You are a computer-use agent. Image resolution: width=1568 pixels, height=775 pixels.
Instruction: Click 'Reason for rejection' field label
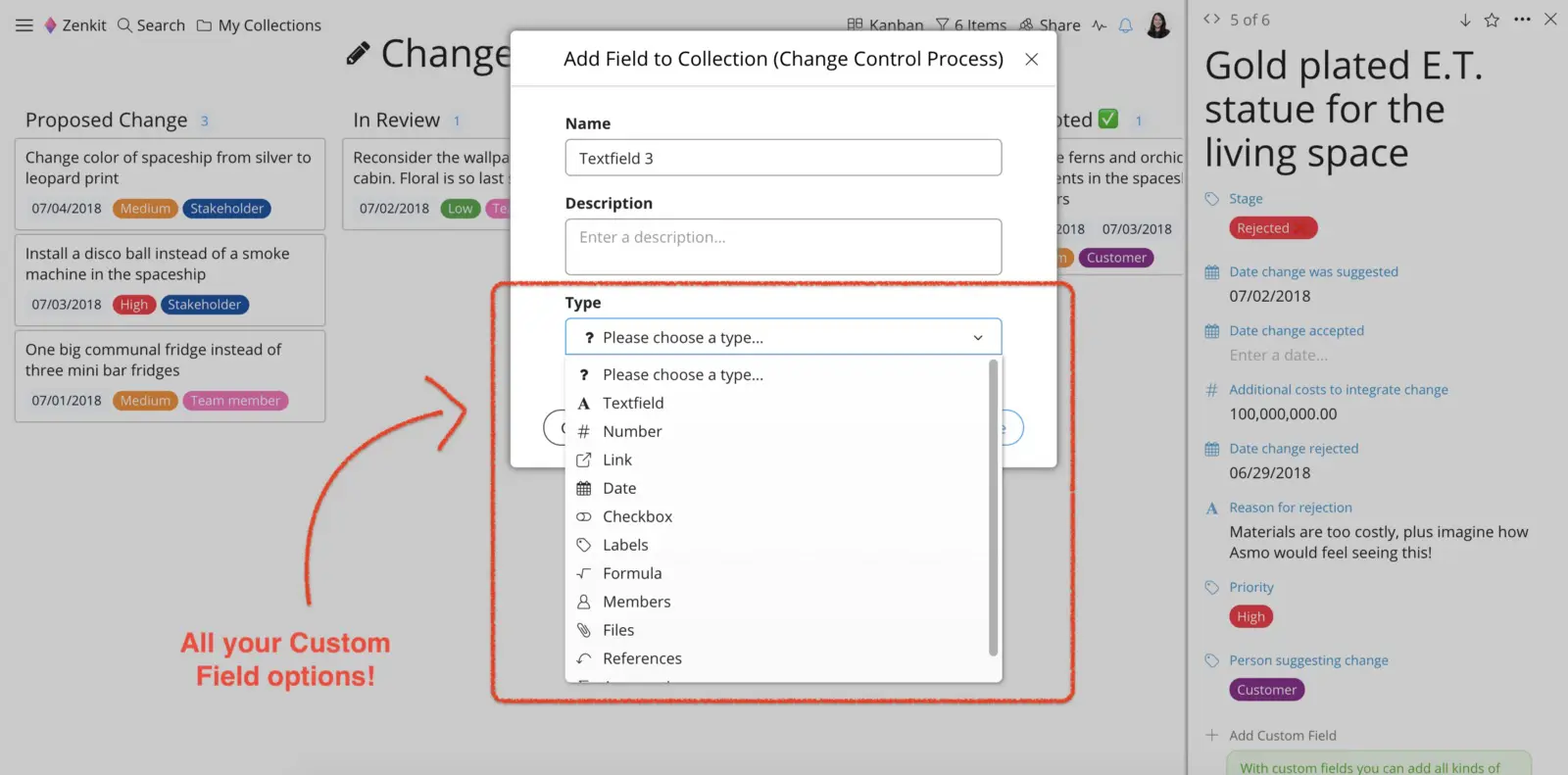(1290, 508)
